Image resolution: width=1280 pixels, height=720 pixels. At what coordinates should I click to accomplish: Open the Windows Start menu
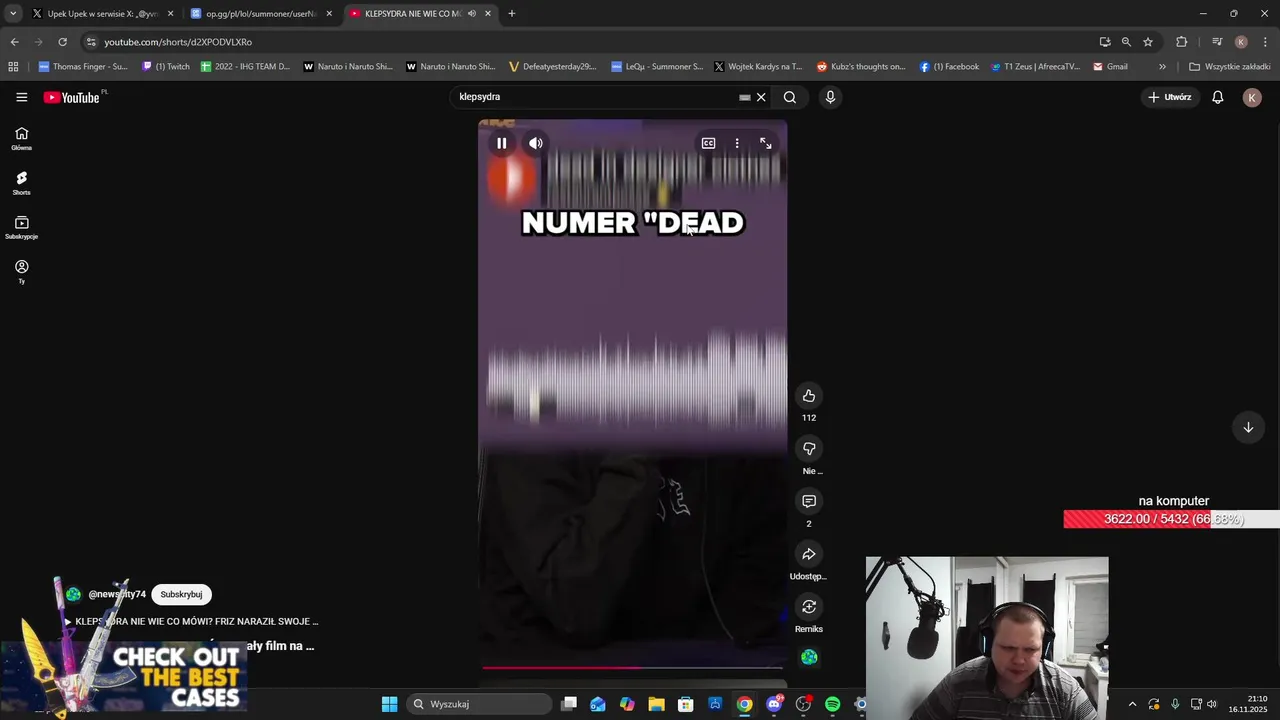389,704
